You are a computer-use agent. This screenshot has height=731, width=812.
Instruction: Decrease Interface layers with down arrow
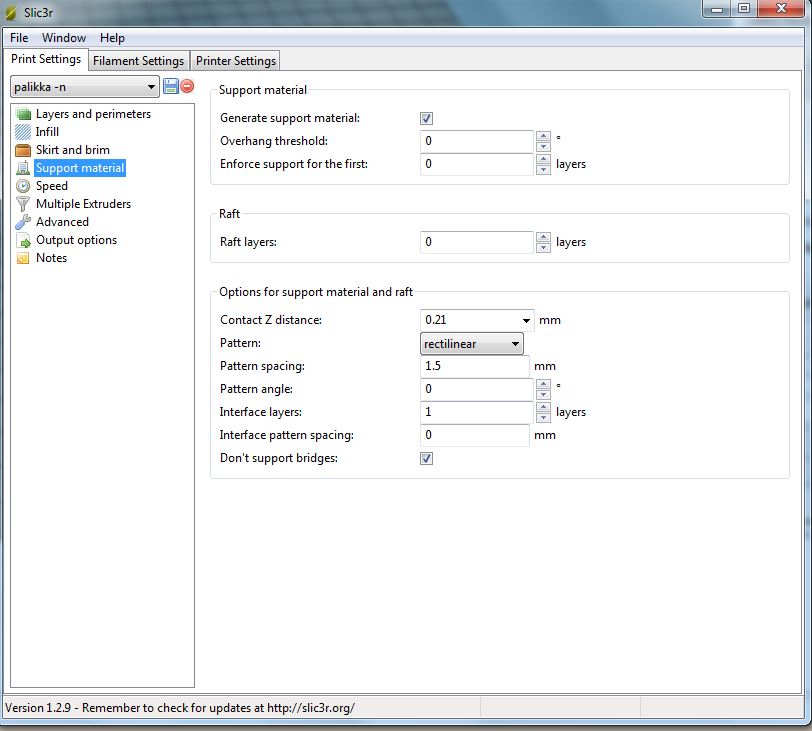click(543, 418)
